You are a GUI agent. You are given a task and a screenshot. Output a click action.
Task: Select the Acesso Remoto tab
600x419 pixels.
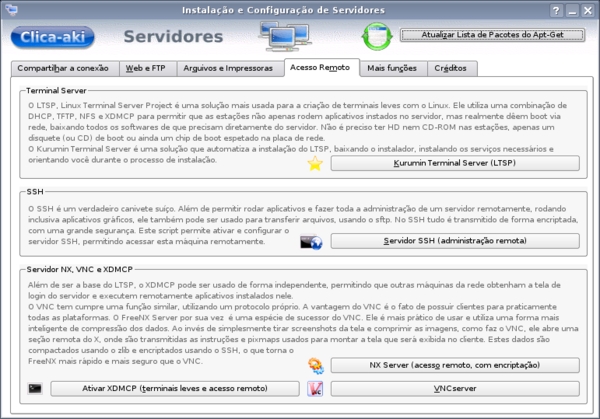pos(322,68)
